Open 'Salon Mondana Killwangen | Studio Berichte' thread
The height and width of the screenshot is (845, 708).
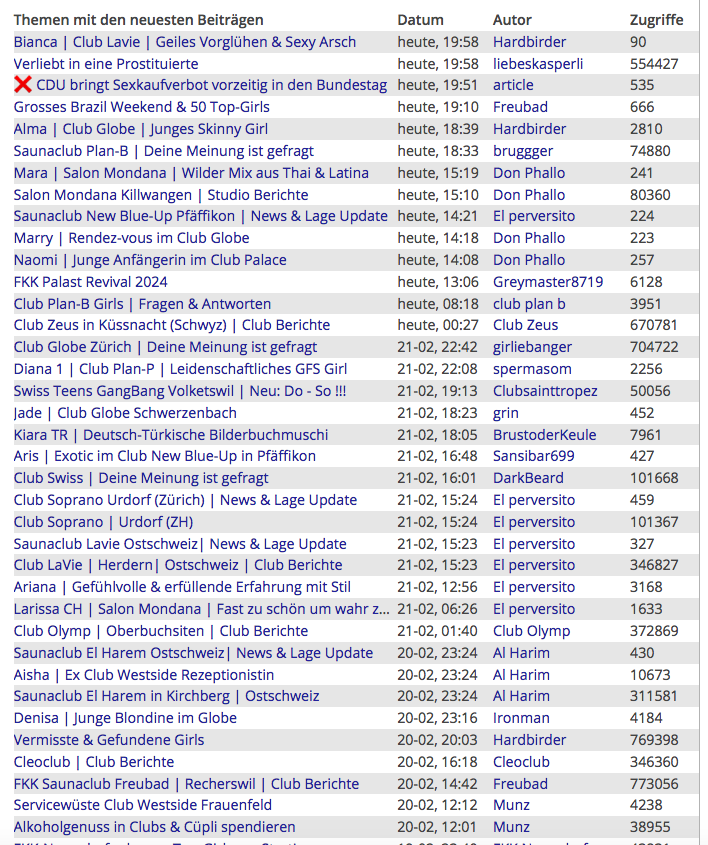[x=160, y=195]
